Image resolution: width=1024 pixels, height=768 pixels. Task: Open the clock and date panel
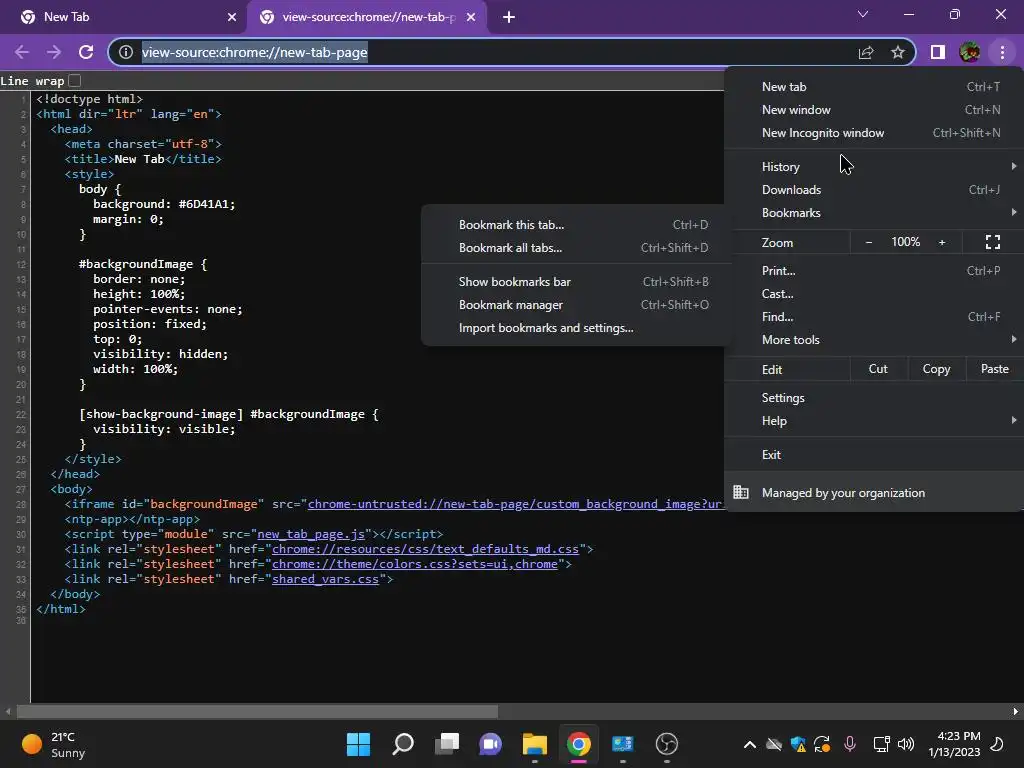[954, 744]
